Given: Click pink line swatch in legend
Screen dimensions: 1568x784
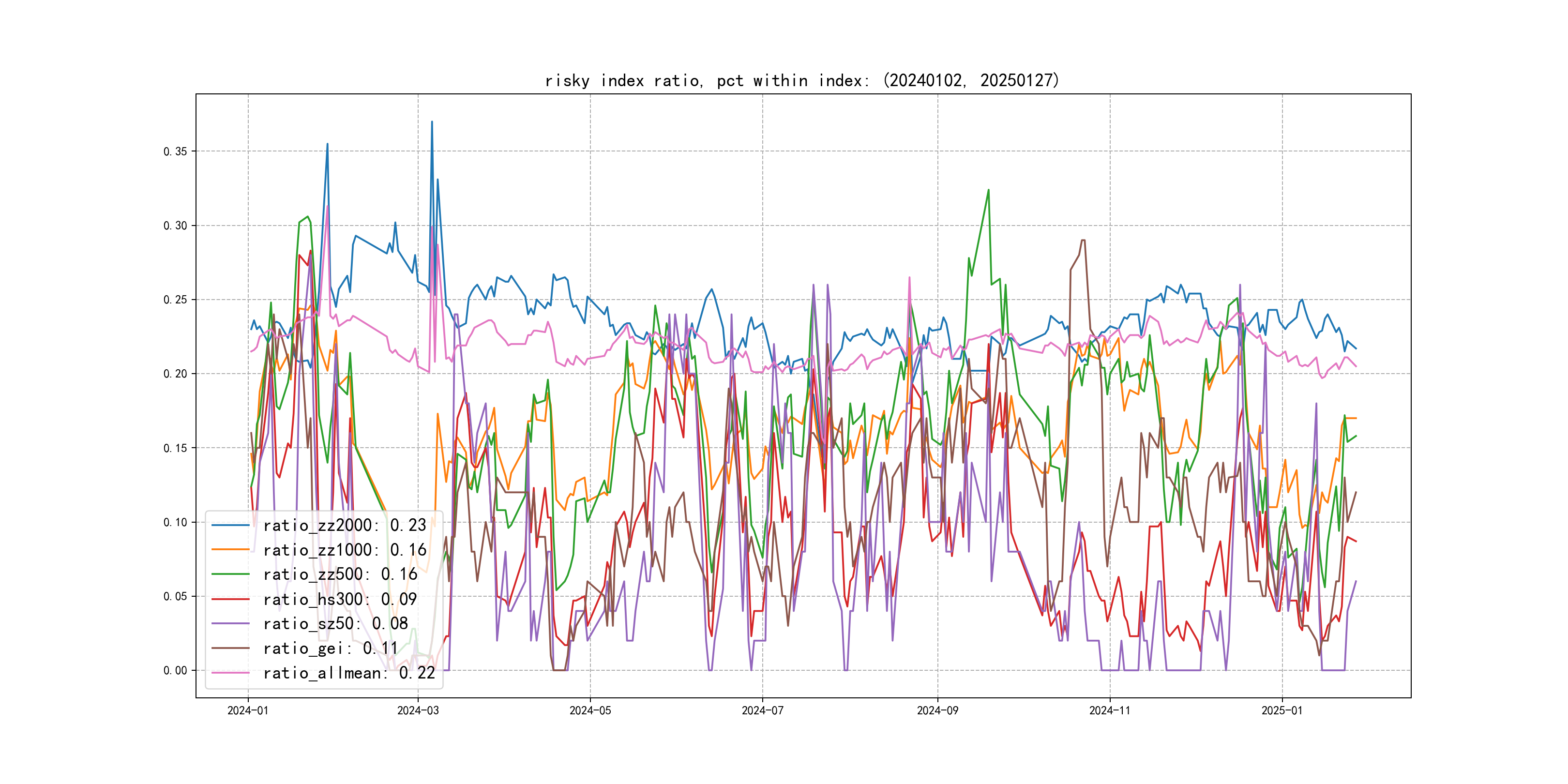Looking at the screenshot, I should pyautogui.click(x=231, y=673).
